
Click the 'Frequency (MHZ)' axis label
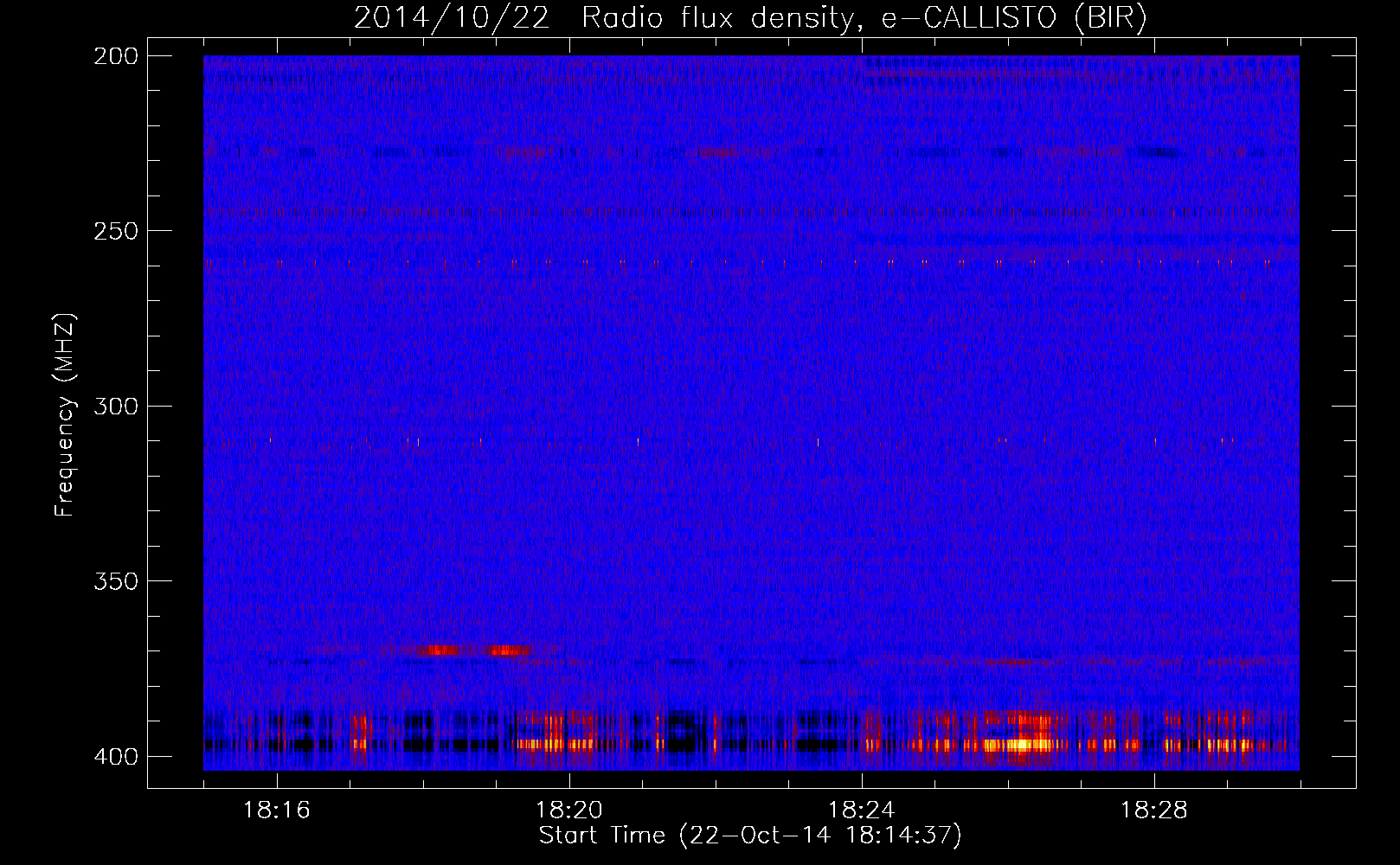point(65,414)
